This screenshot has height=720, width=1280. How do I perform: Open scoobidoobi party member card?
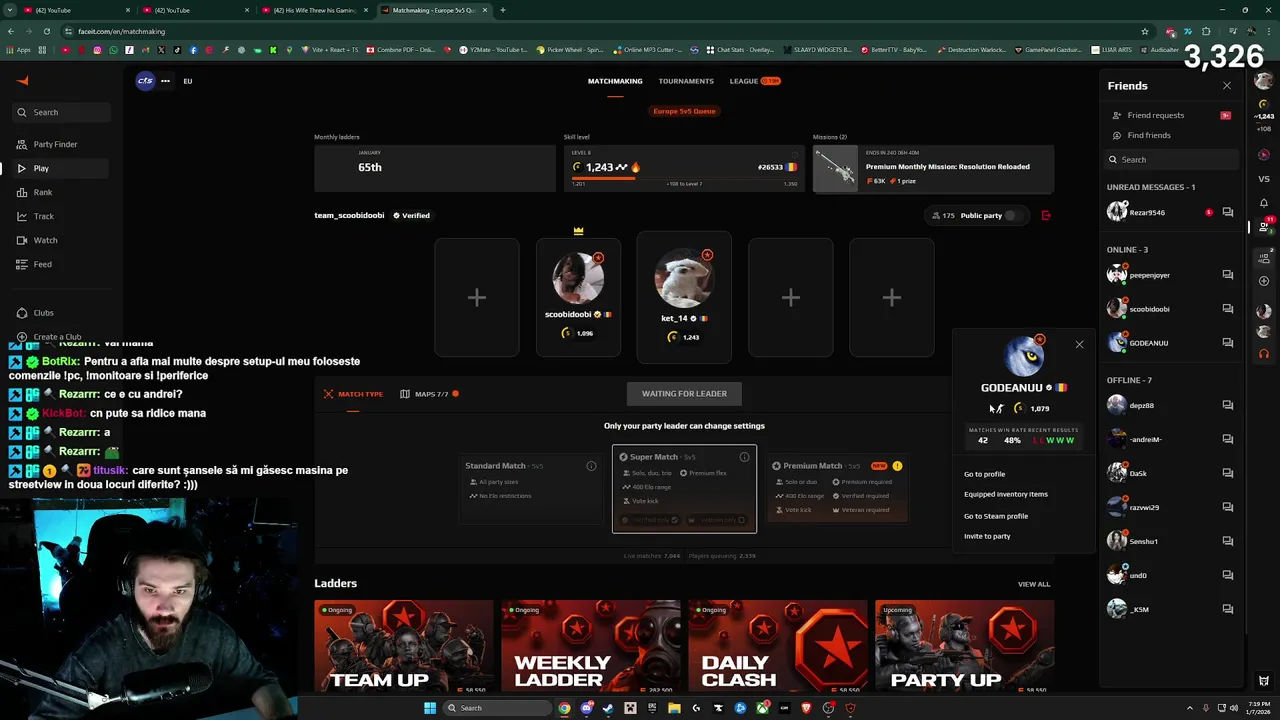[x=578, y=297]
